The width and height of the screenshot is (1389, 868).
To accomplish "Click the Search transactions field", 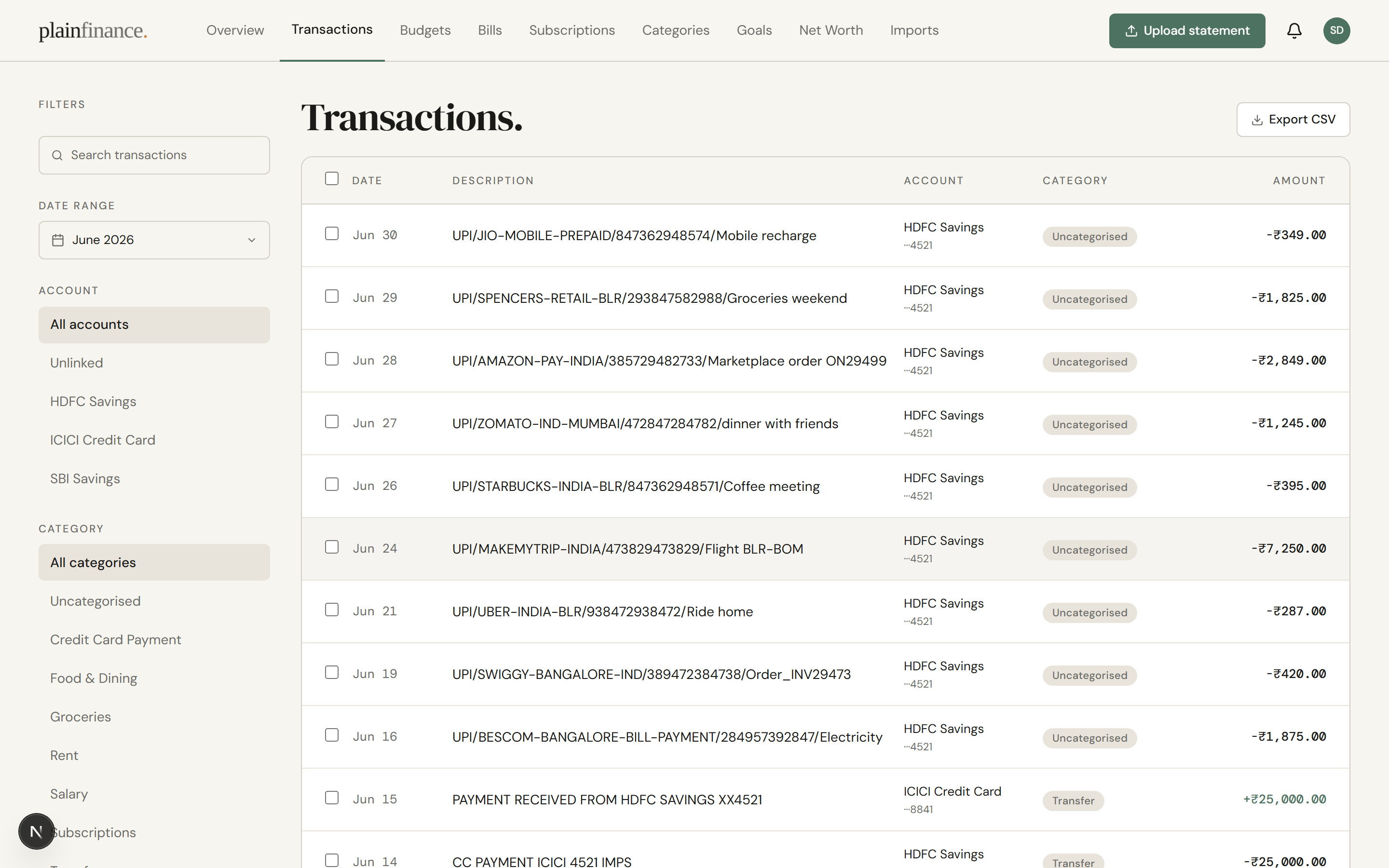I will (x=154, y=155).
